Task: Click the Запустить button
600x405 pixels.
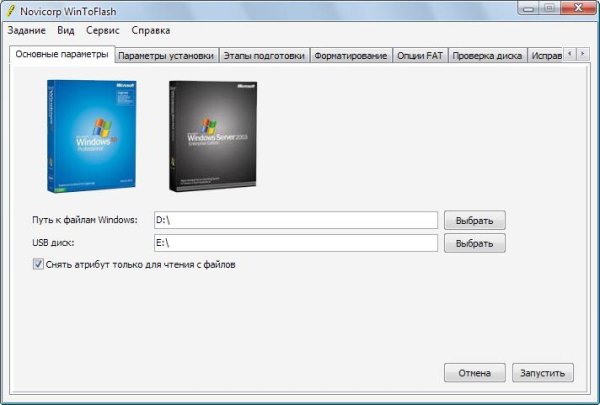Action: tap(543, 373)
